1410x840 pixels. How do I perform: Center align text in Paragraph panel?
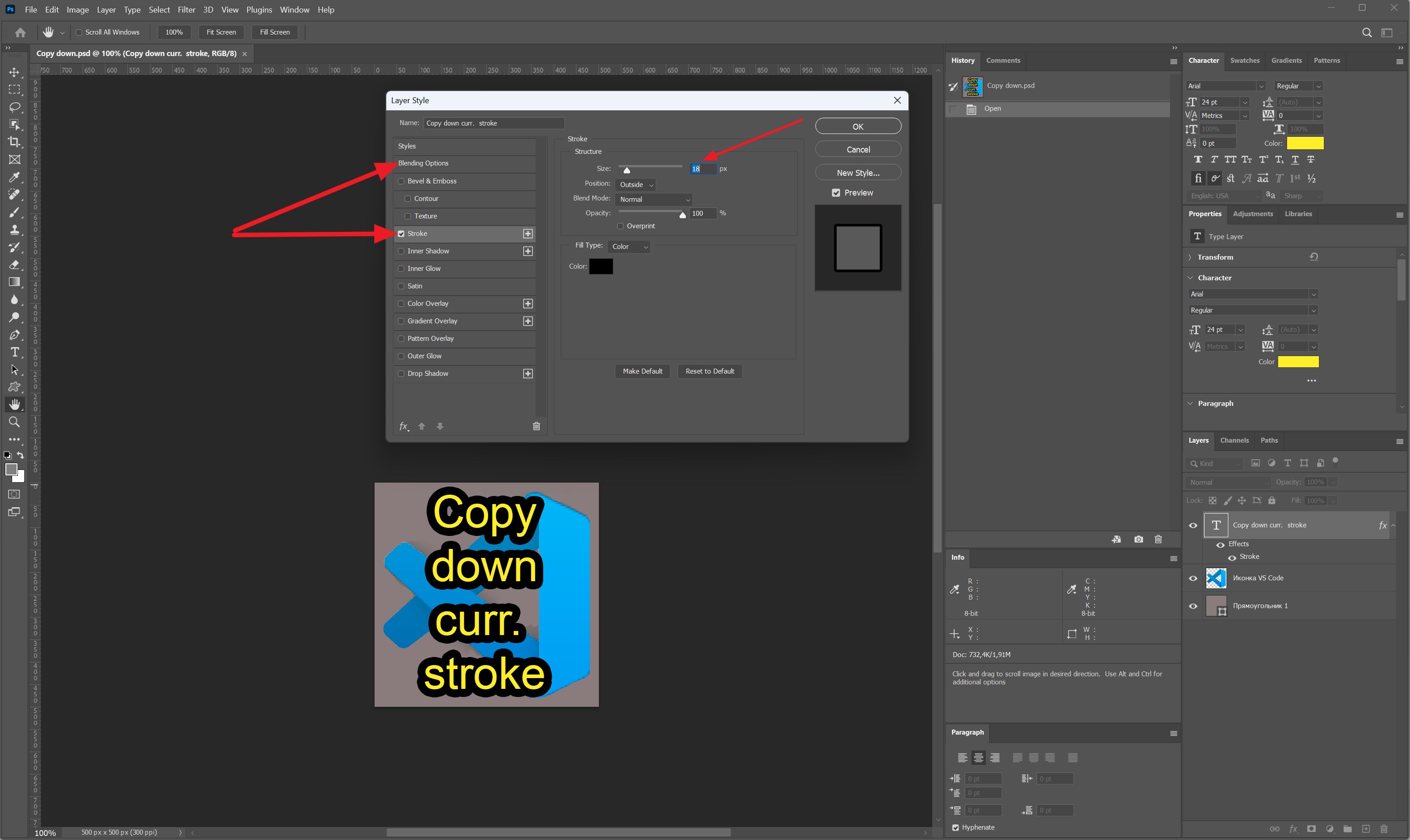(978, 758)
